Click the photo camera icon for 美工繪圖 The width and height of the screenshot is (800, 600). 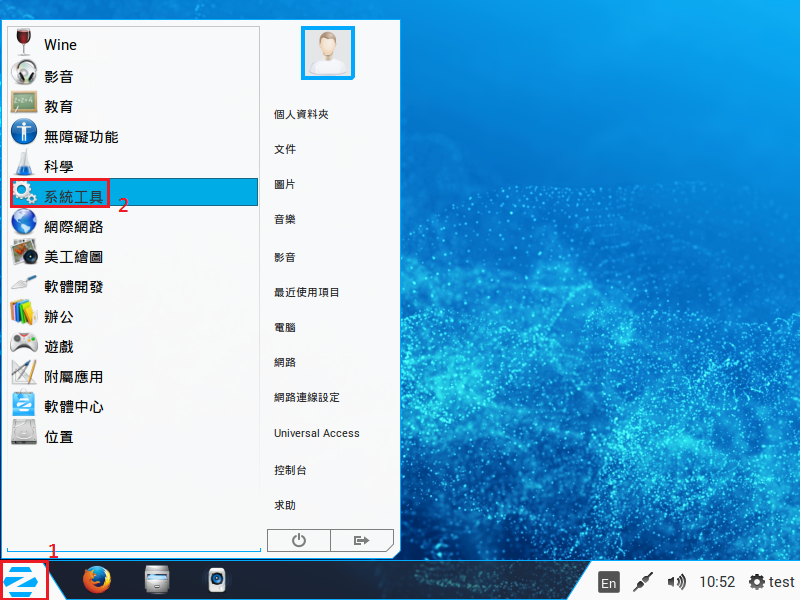pos(24,252)
